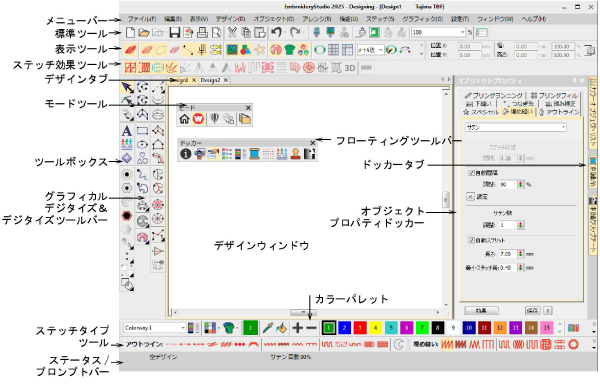Click the spinner beside the 7.00 mm length field

coord(520,254)
